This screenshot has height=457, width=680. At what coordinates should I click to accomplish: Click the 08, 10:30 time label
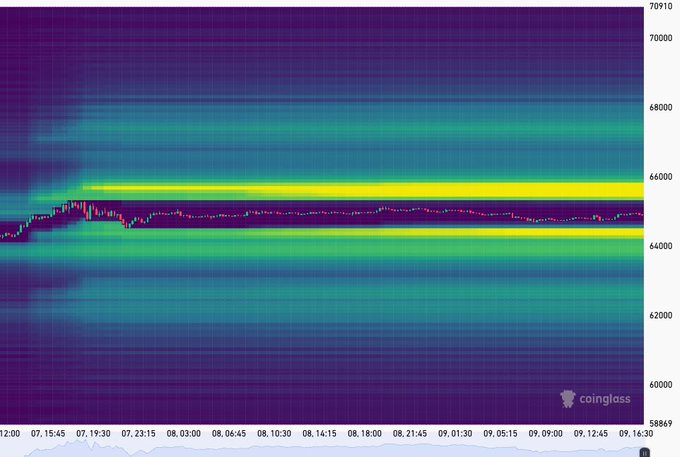click(274, 433)
